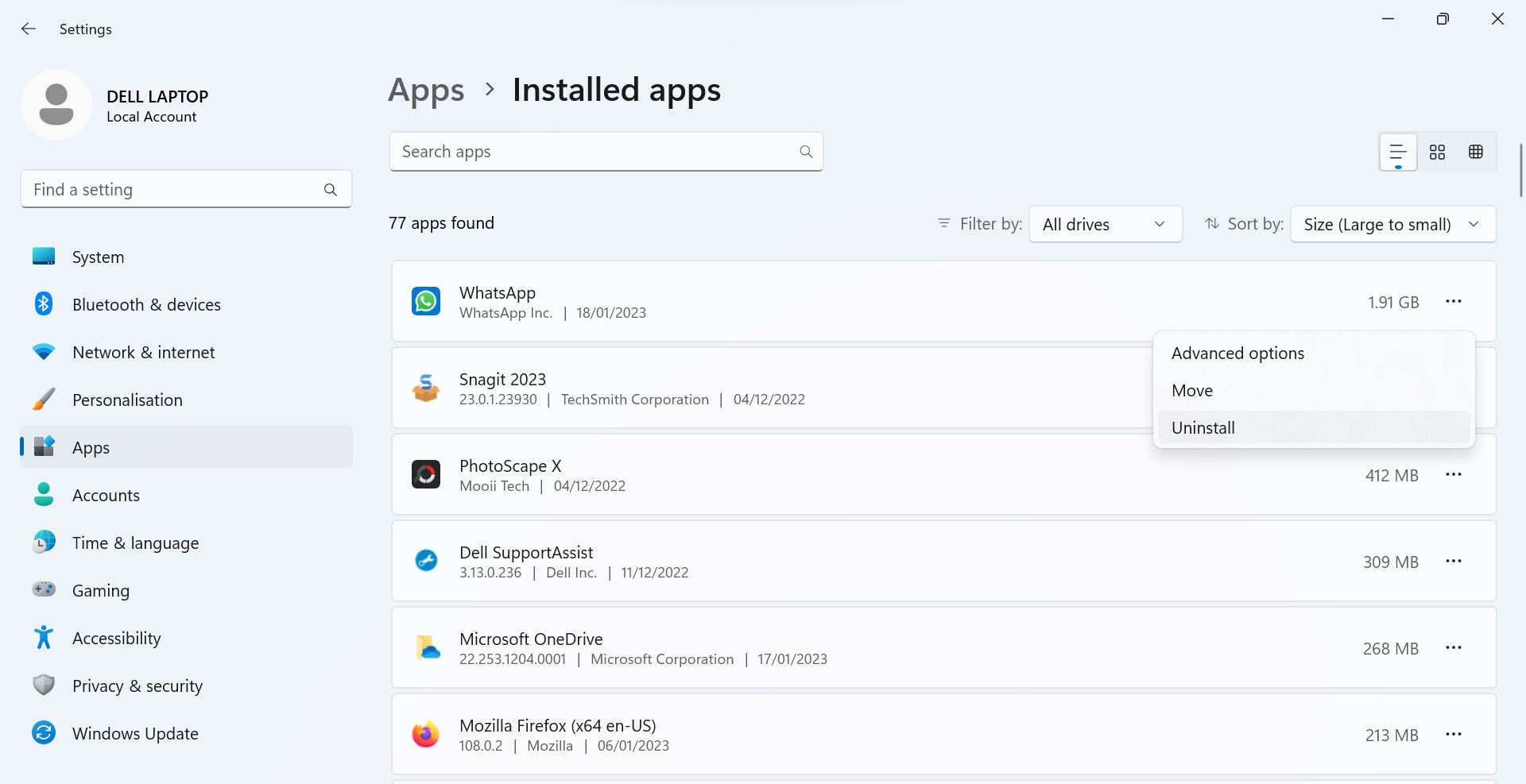Open Network & internet settings

coord(187,352)
